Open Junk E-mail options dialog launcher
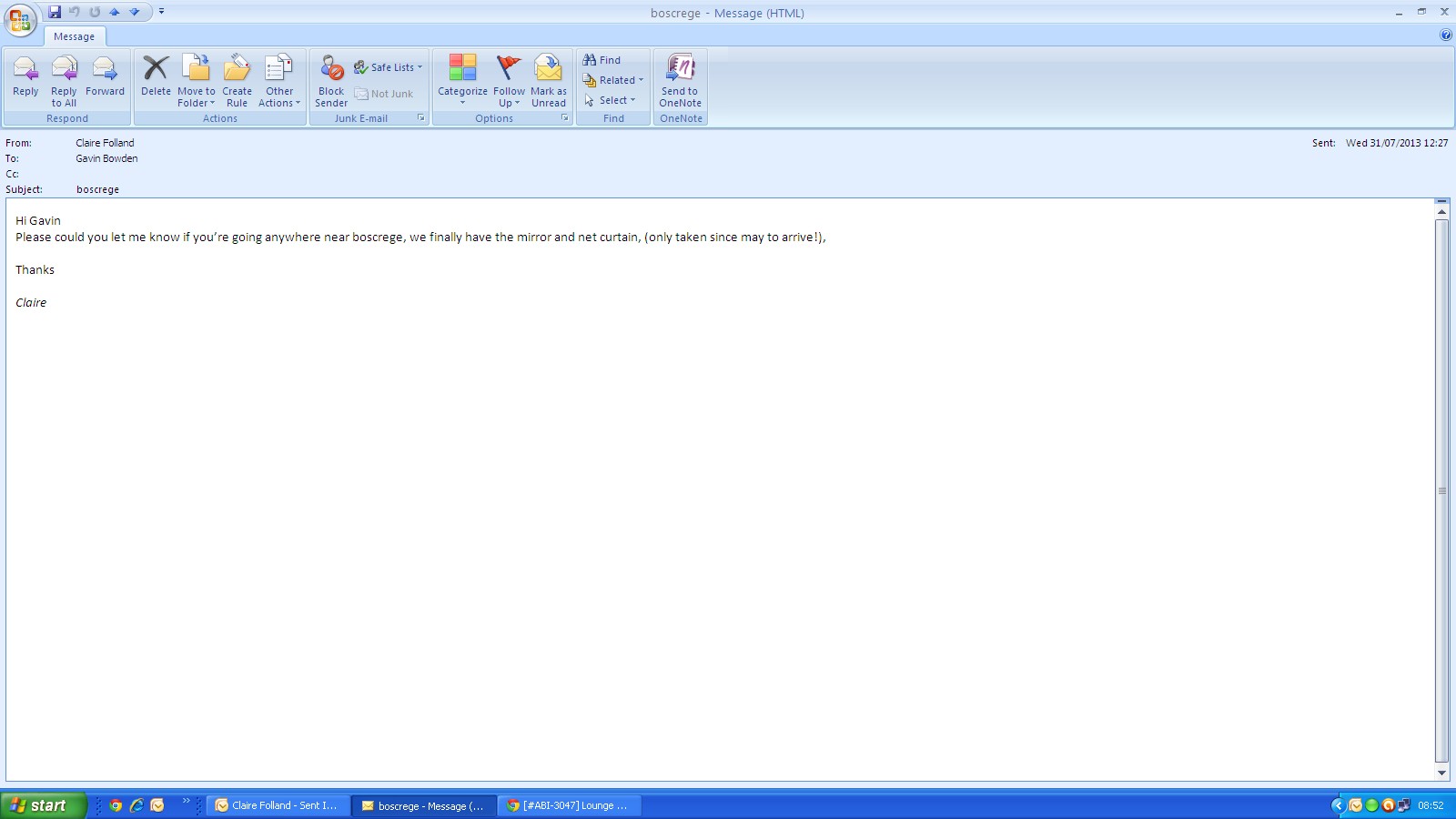 (421, 118)
